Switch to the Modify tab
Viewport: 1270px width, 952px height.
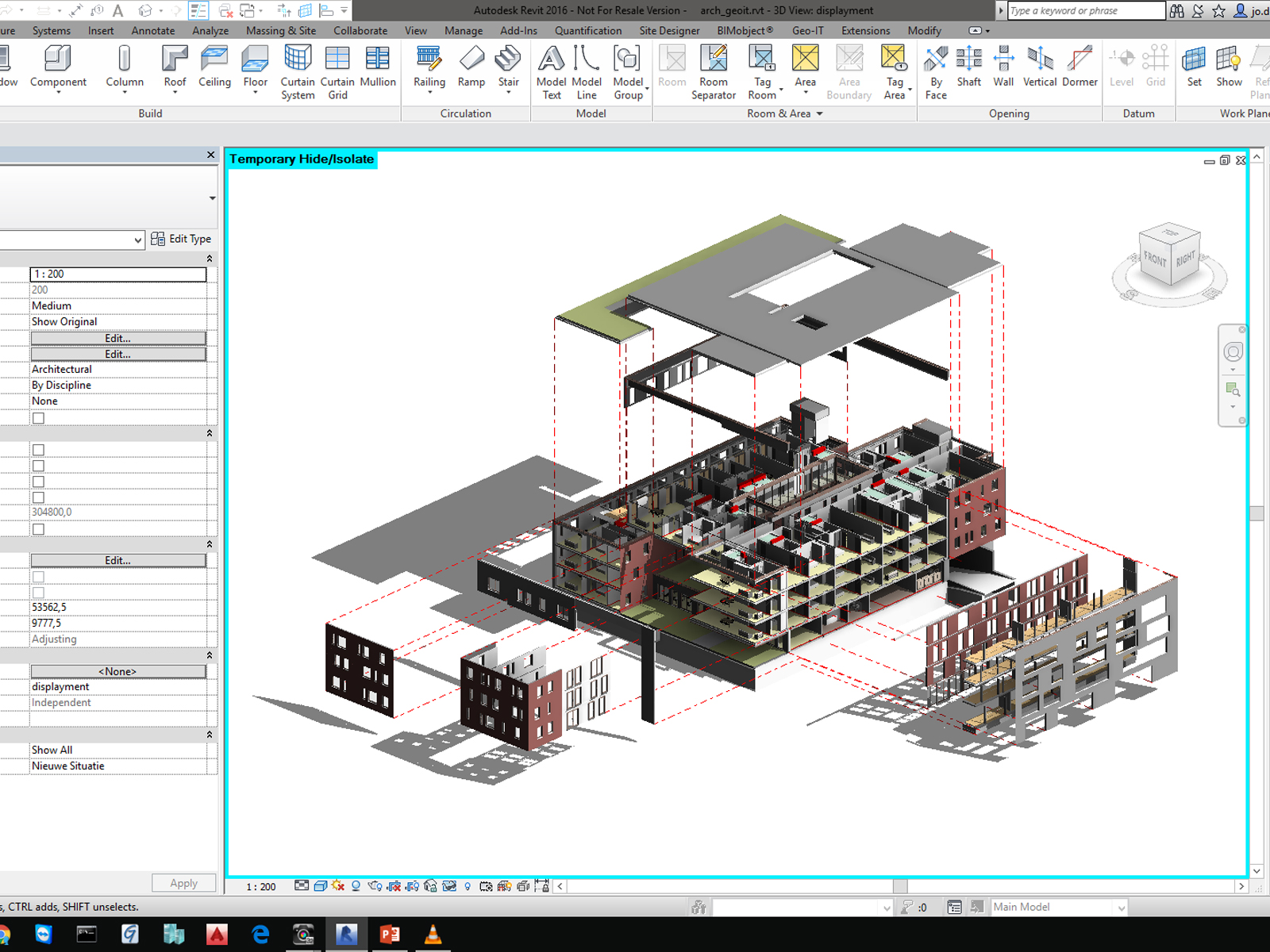925,31
